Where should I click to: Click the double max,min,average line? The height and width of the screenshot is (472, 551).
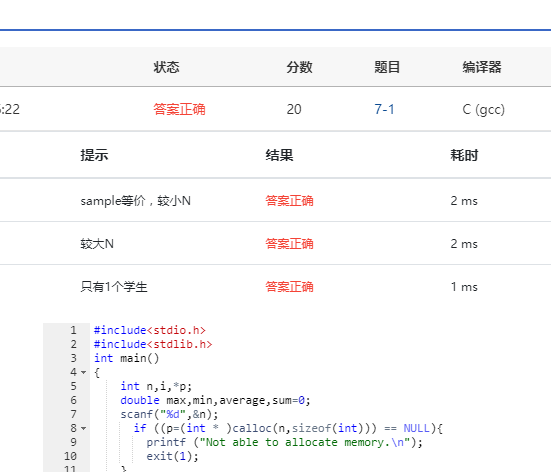215,400
